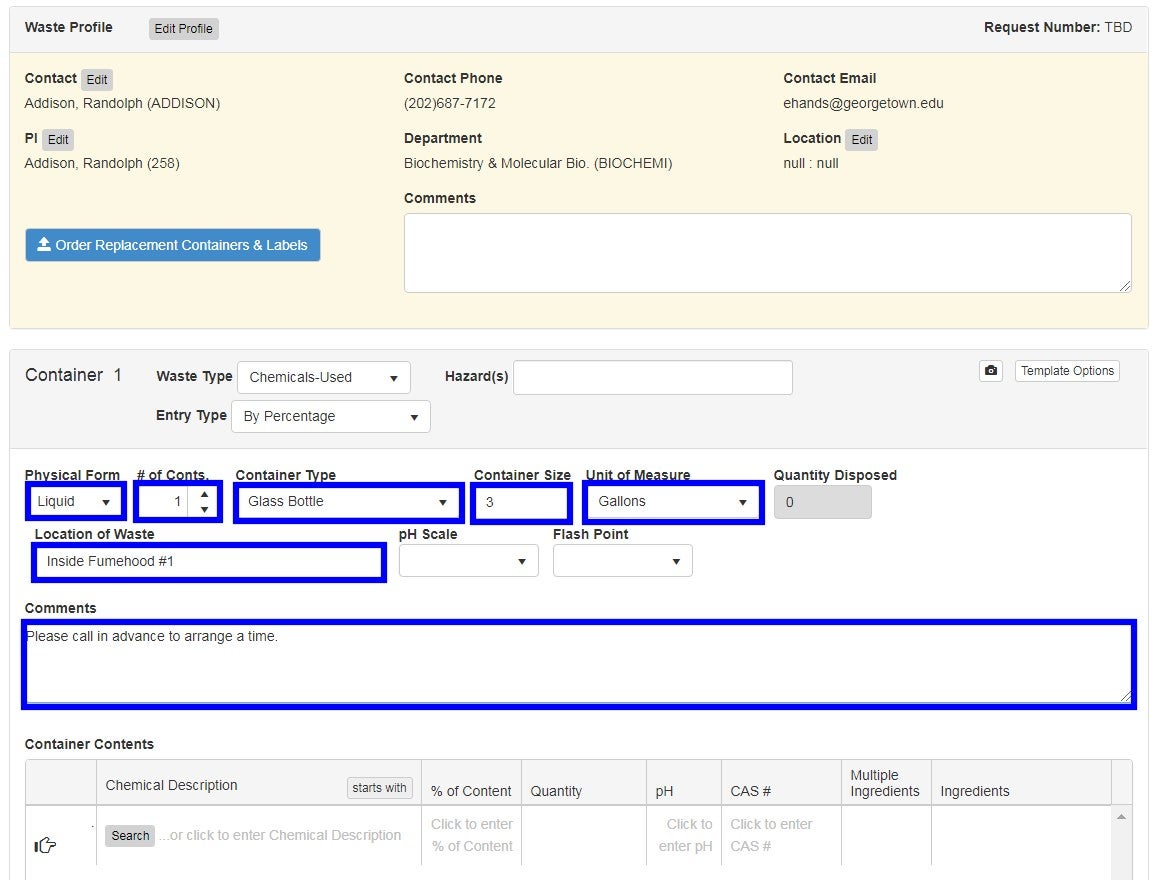
Task: Open Template Options
Action: (x=1066, y=370)
